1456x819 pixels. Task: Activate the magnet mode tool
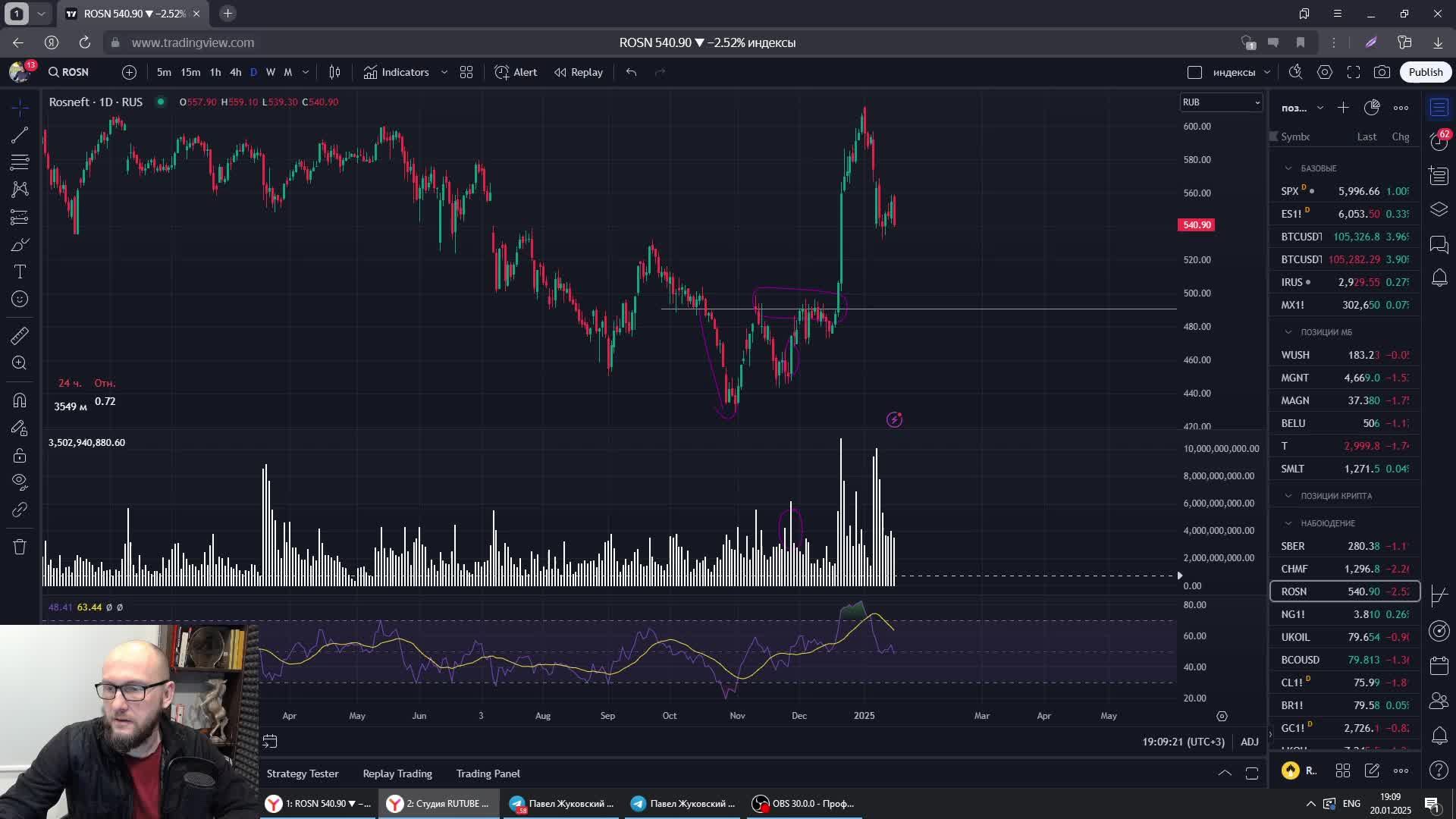pyautogui.click(x=20, y=400)
